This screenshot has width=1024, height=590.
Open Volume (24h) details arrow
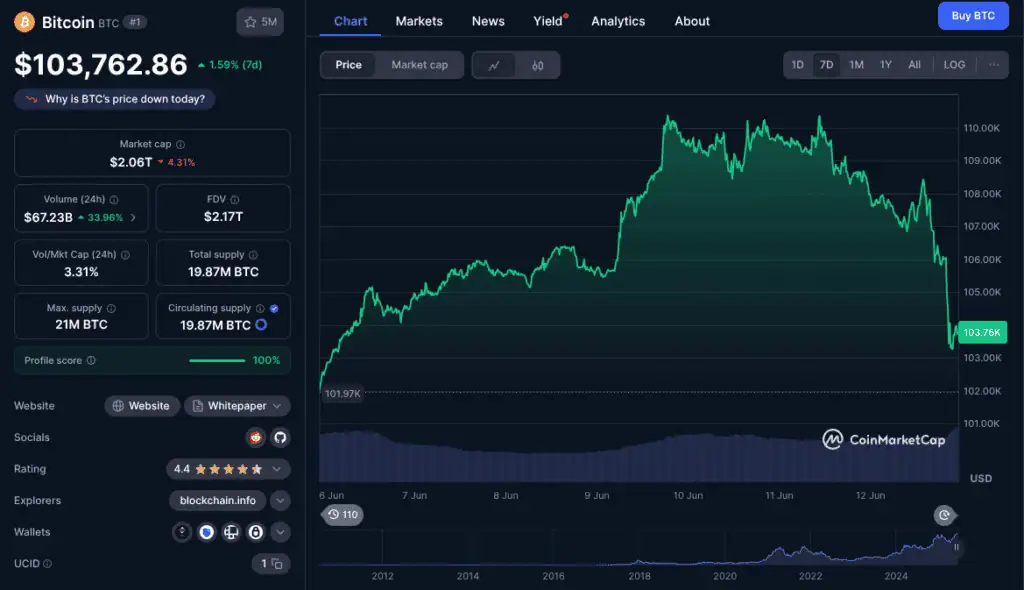[133, 218]
